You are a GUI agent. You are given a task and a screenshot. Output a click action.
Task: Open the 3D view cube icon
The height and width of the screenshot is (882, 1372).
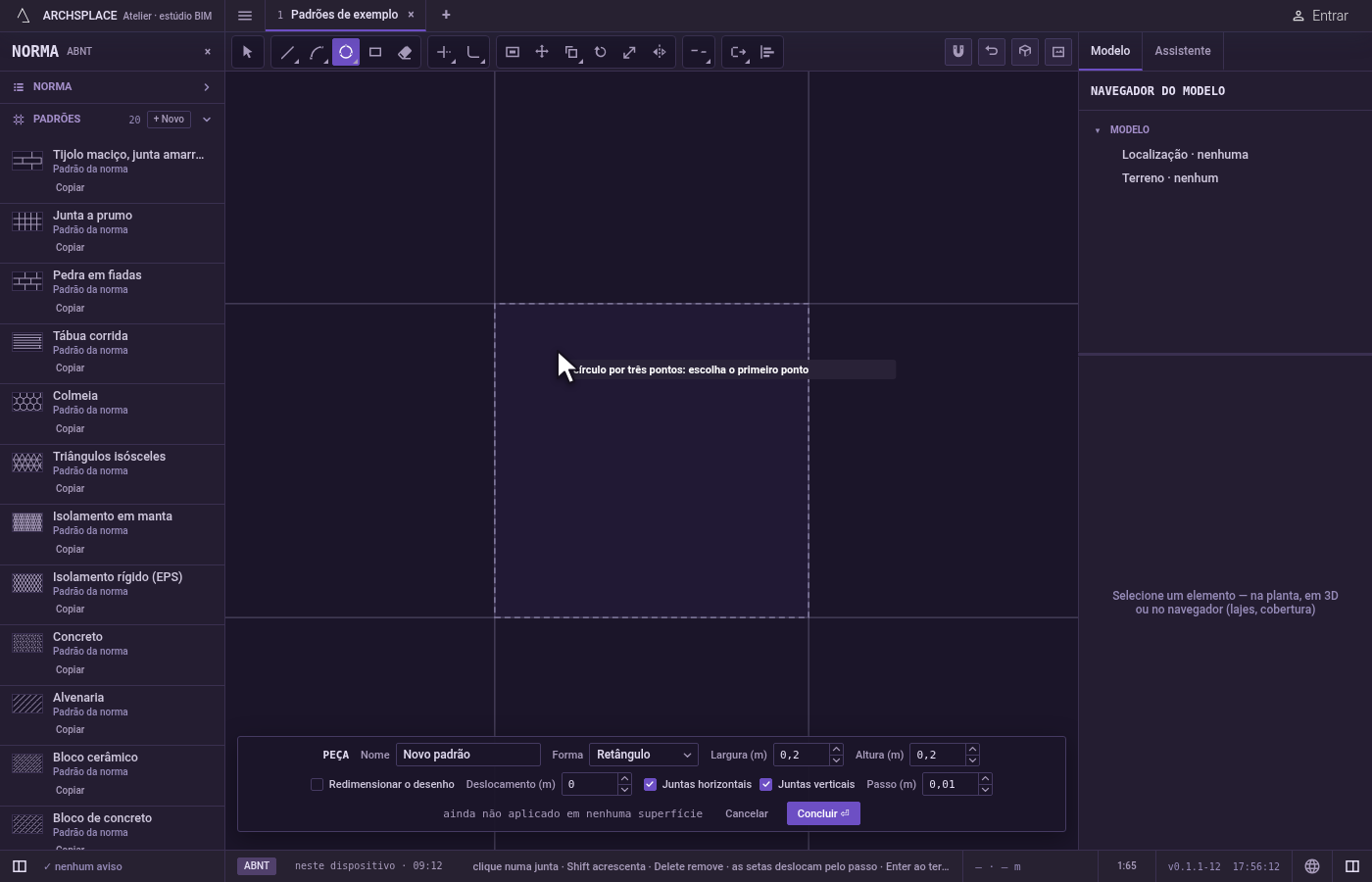point(1025,52)
